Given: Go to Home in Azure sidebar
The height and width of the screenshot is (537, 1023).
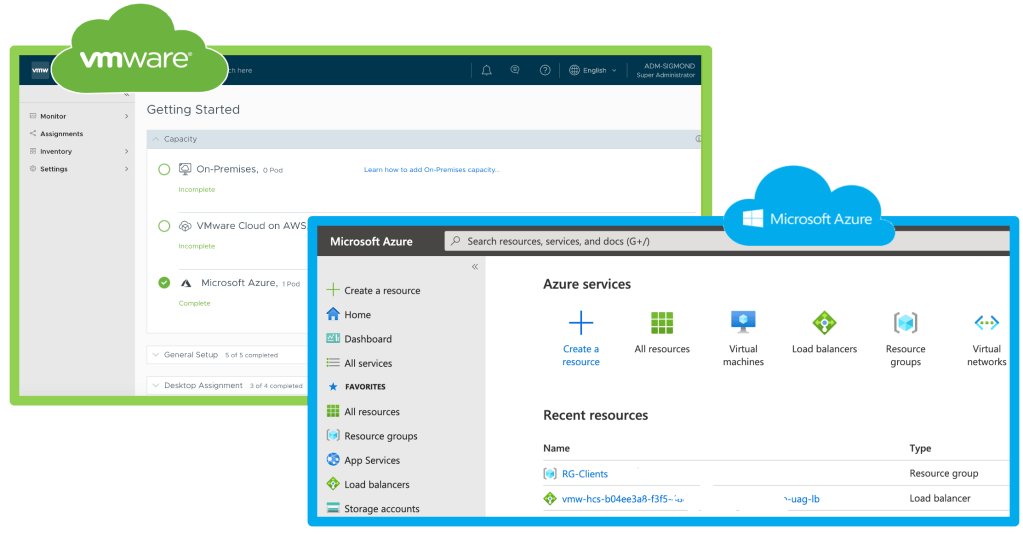Looking at the screenshot, I should click(358, 315).
